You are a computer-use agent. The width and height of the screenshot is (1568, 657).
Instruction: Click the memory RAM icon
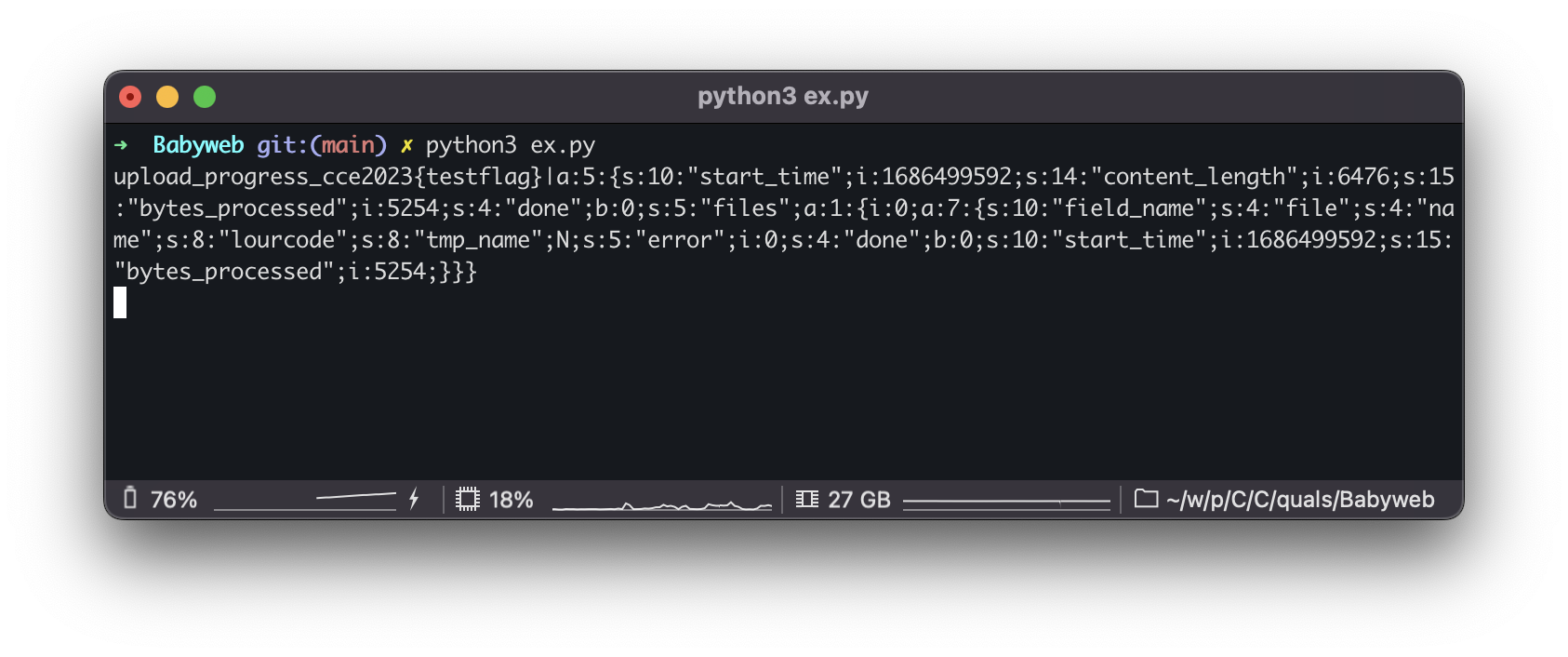click(807, 500)
